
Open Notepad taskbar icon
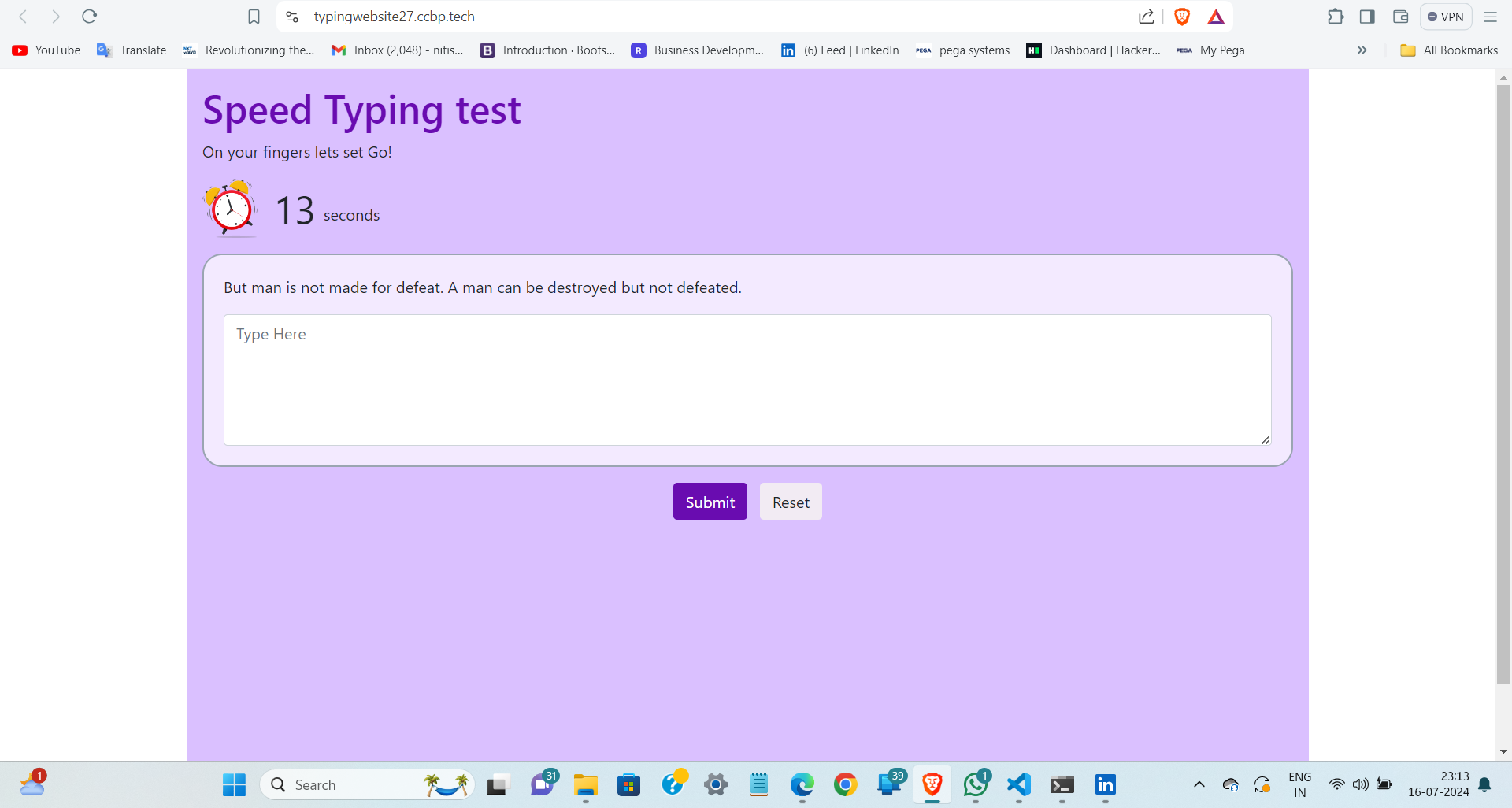point(758,784)
